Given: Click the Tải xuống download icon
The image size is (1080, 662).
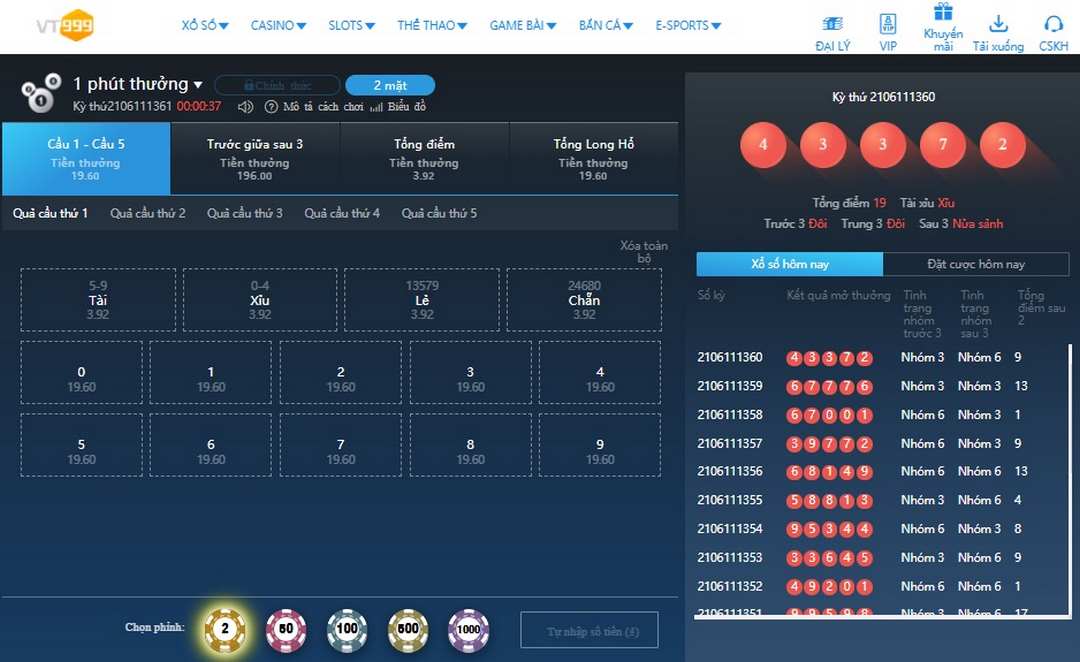Looking at the screenshot, I should [998, 24].
